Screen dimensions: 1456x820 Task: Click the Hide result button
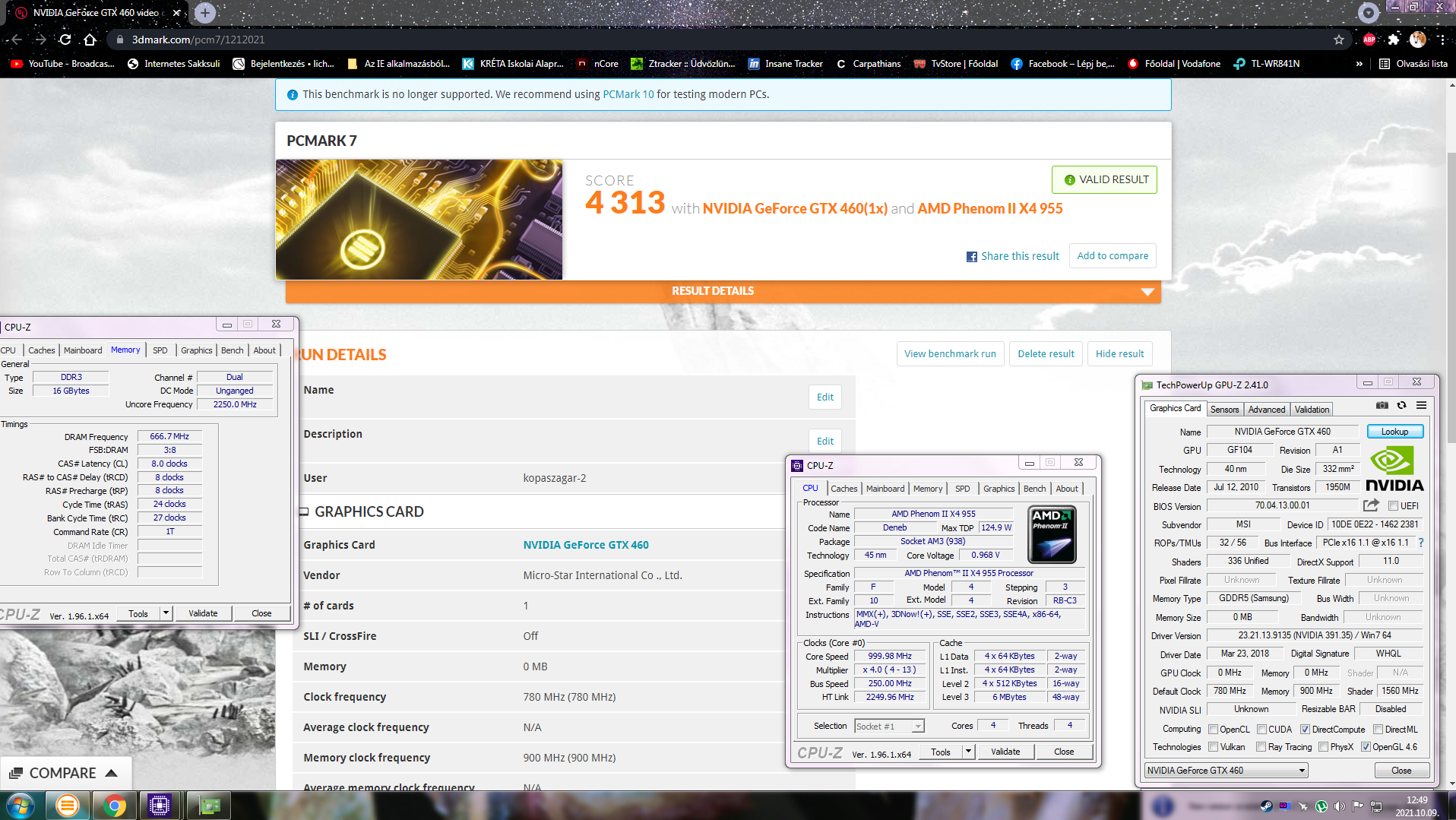[1119, 354]
